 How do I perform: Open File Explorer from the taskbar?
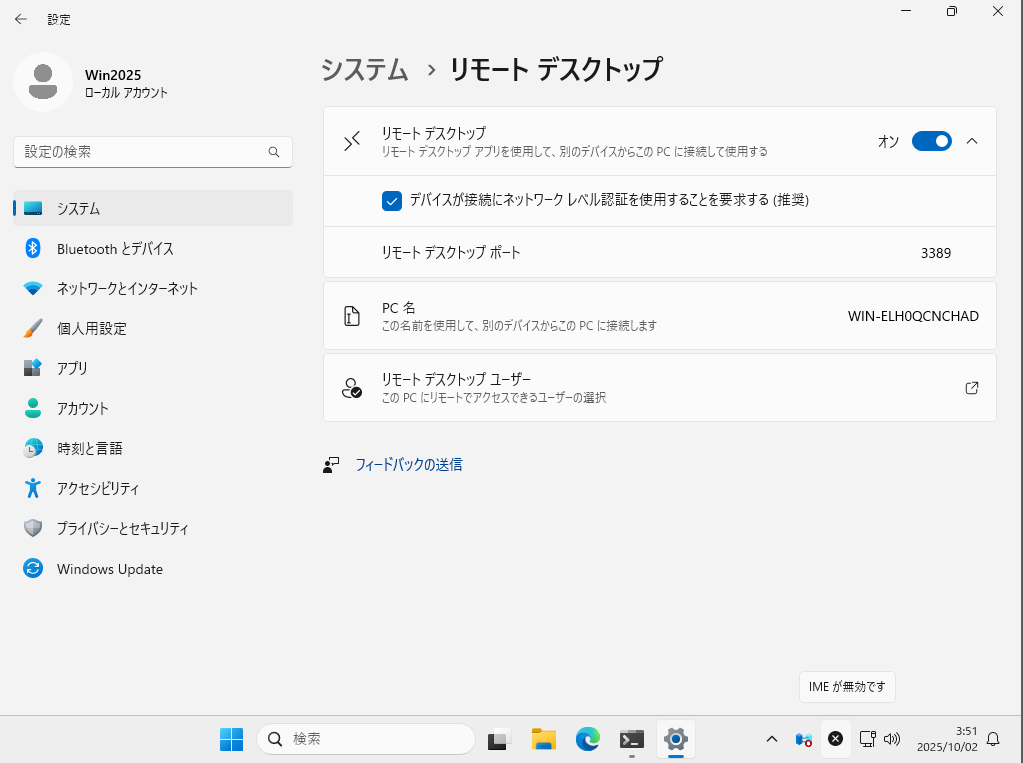543,739
